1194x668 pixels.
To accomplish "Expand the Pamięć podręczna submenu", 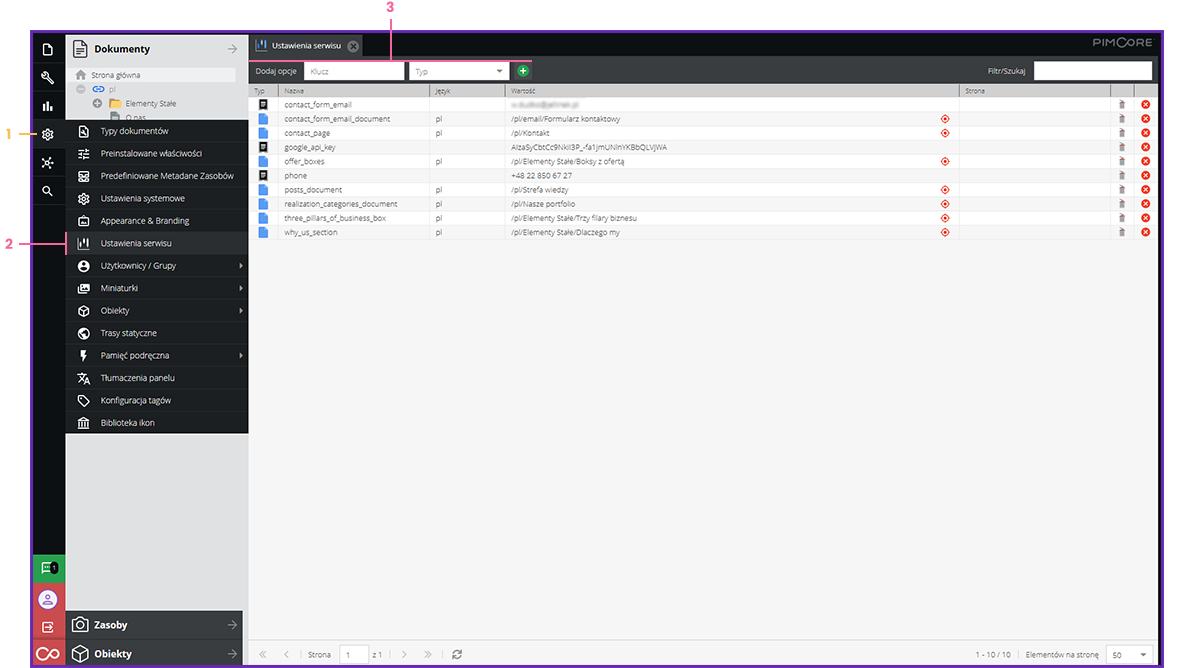I will pyautogui.click(x=241, y=355).
